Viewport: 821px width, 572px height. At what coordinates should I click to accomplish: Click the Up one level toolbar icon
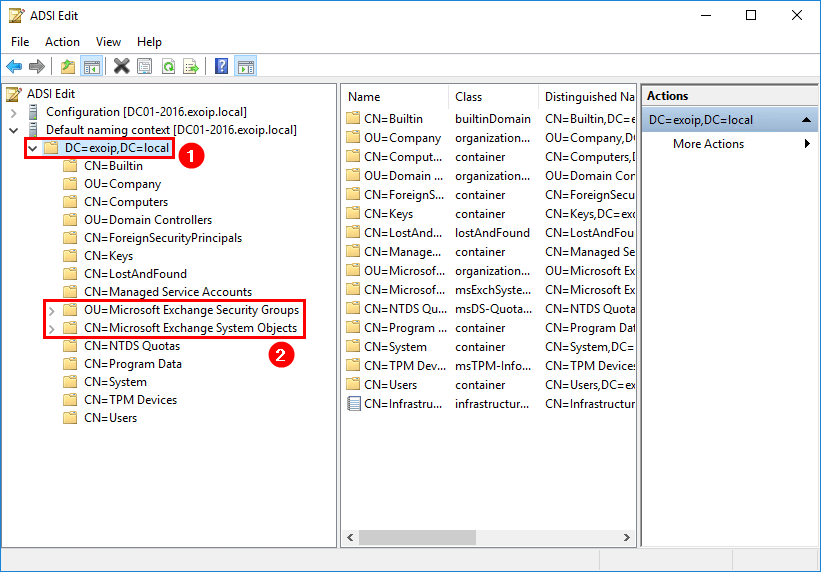tap(68, 67)
